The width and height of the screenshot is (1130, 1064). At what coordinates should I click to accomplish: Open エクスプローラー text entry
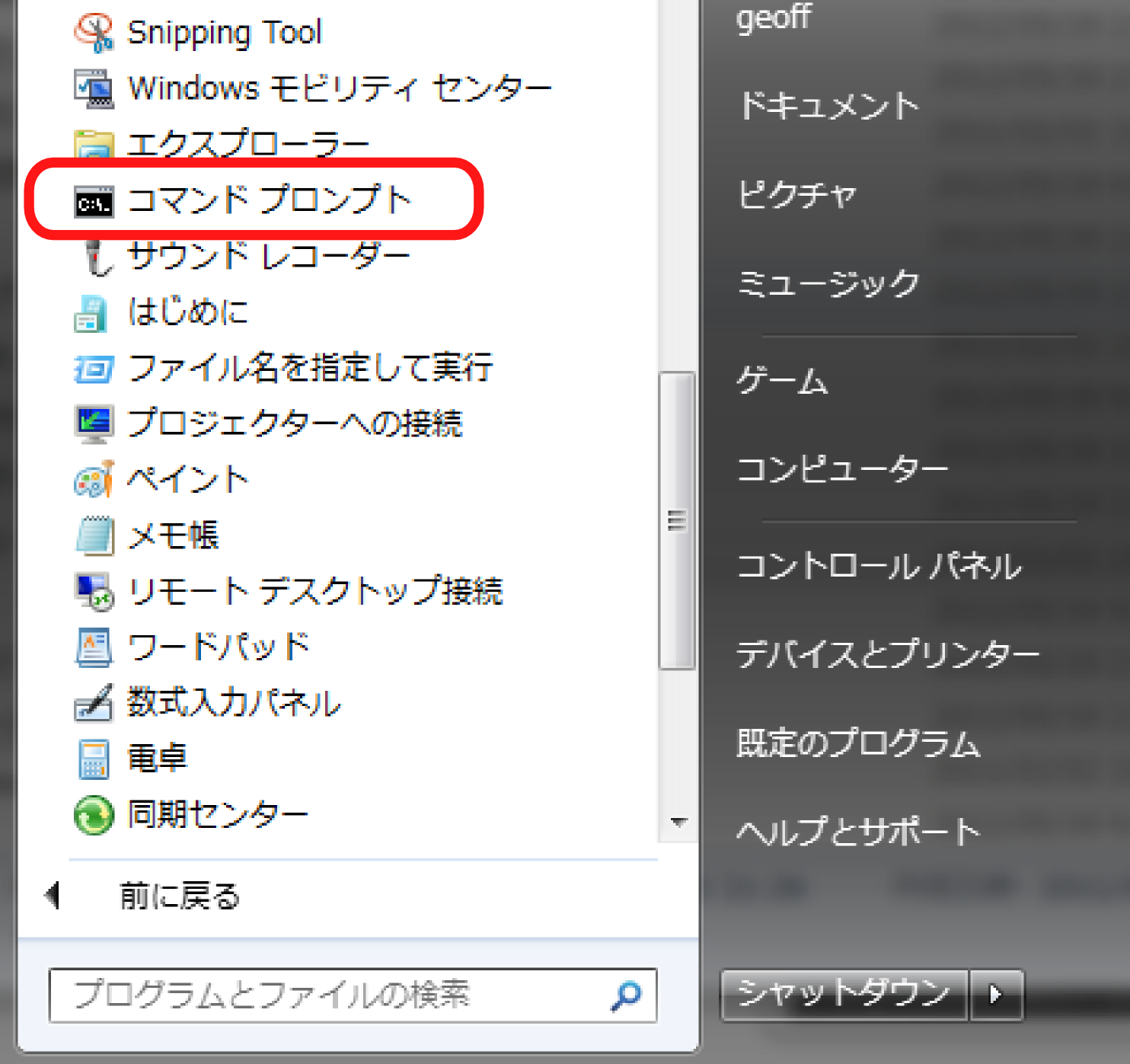(x=248, y=145)
